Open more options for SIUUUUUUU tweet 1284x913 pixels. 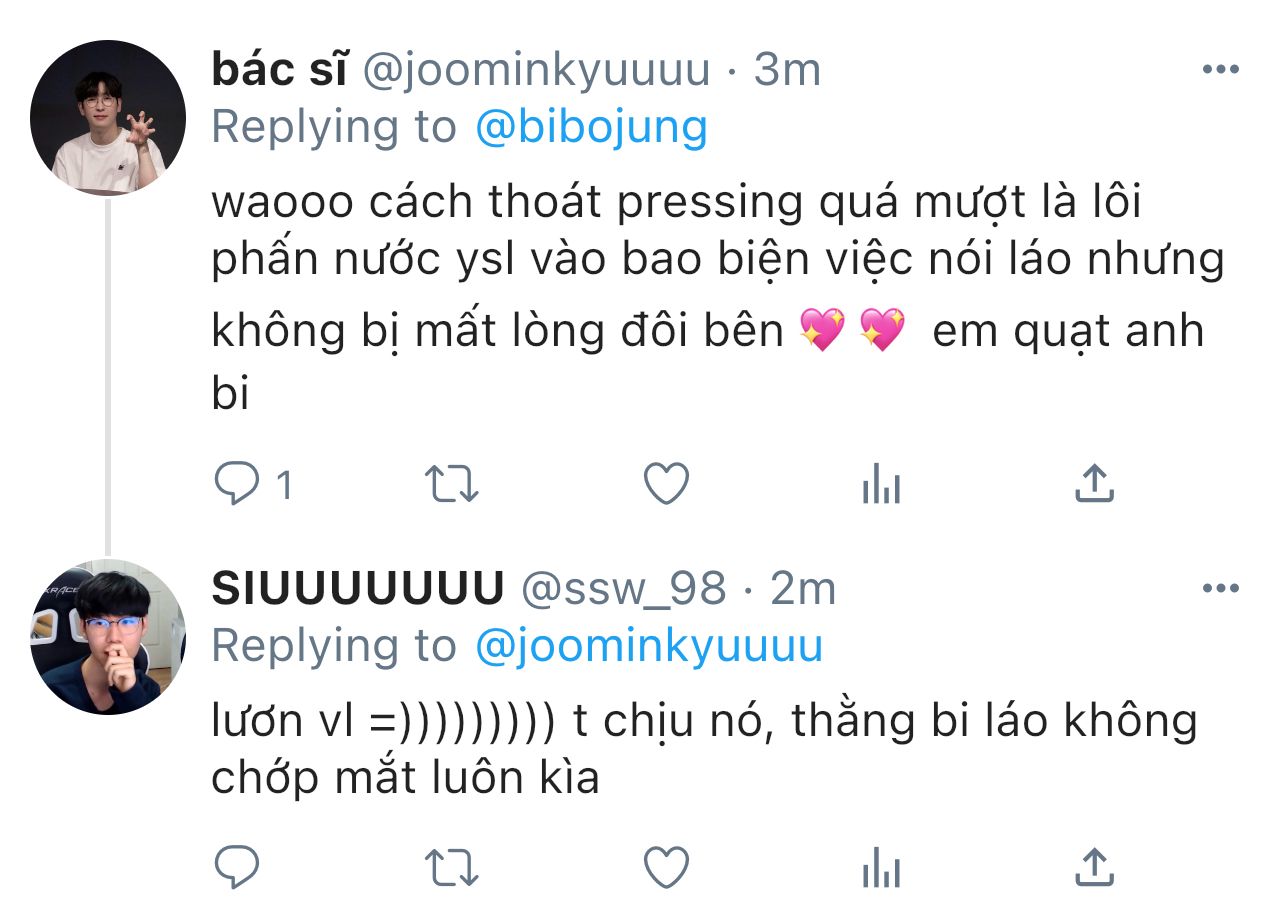pos(1220,589)
